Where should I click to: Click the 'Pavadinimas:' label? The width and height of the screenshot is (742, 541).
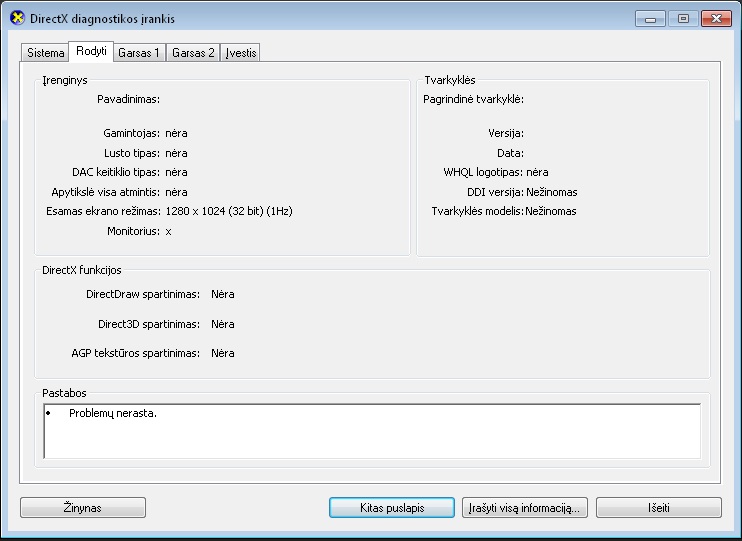point(128,99)
